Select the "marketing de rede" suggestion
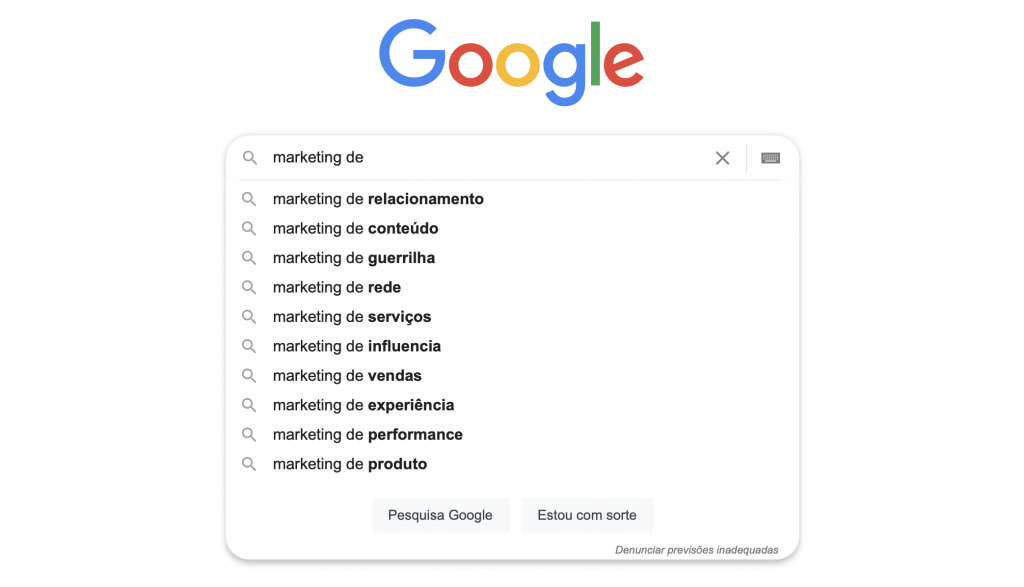This screenshot has width=1024, height=587. [x=336, y=287]
